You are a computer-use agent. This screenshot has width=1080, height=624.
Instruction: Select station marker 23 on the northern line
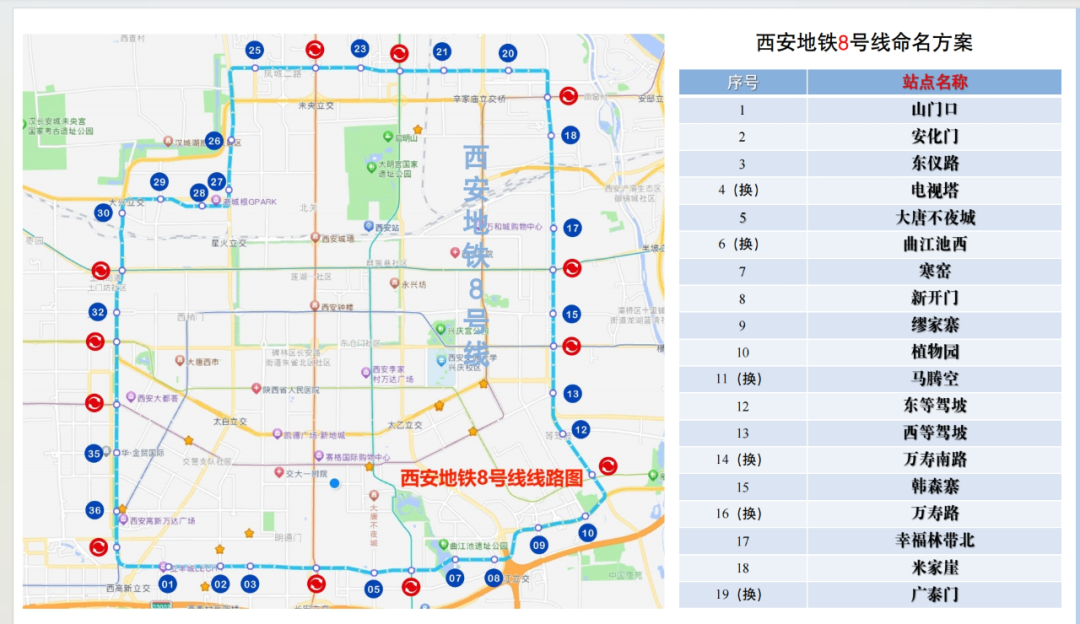[360, 49]
